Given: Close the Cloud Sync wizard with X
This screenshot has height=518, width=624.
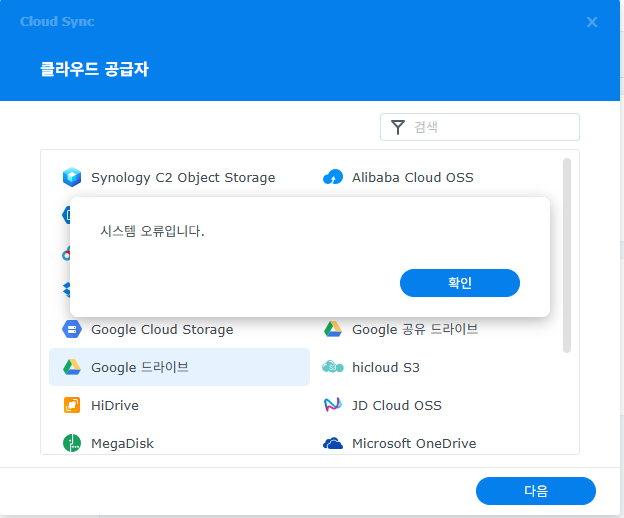Looking at the screenshot, I should tap(592, 22).
